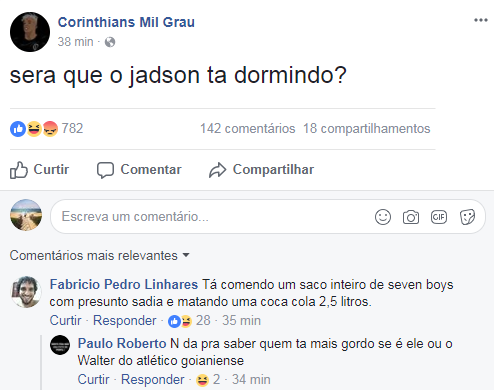
Task: Open the 18 compartilhamentos link
Action: pos(367,129)
